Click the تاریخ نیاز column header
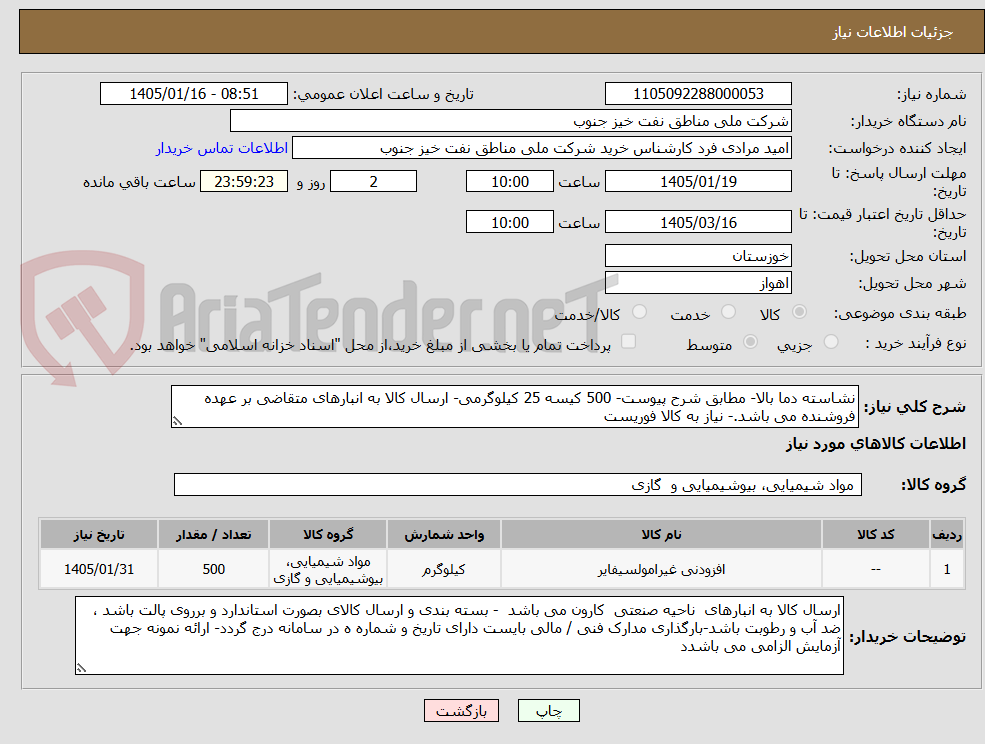The height and width of the screenshot is (744, 985). tap(99, 534)
